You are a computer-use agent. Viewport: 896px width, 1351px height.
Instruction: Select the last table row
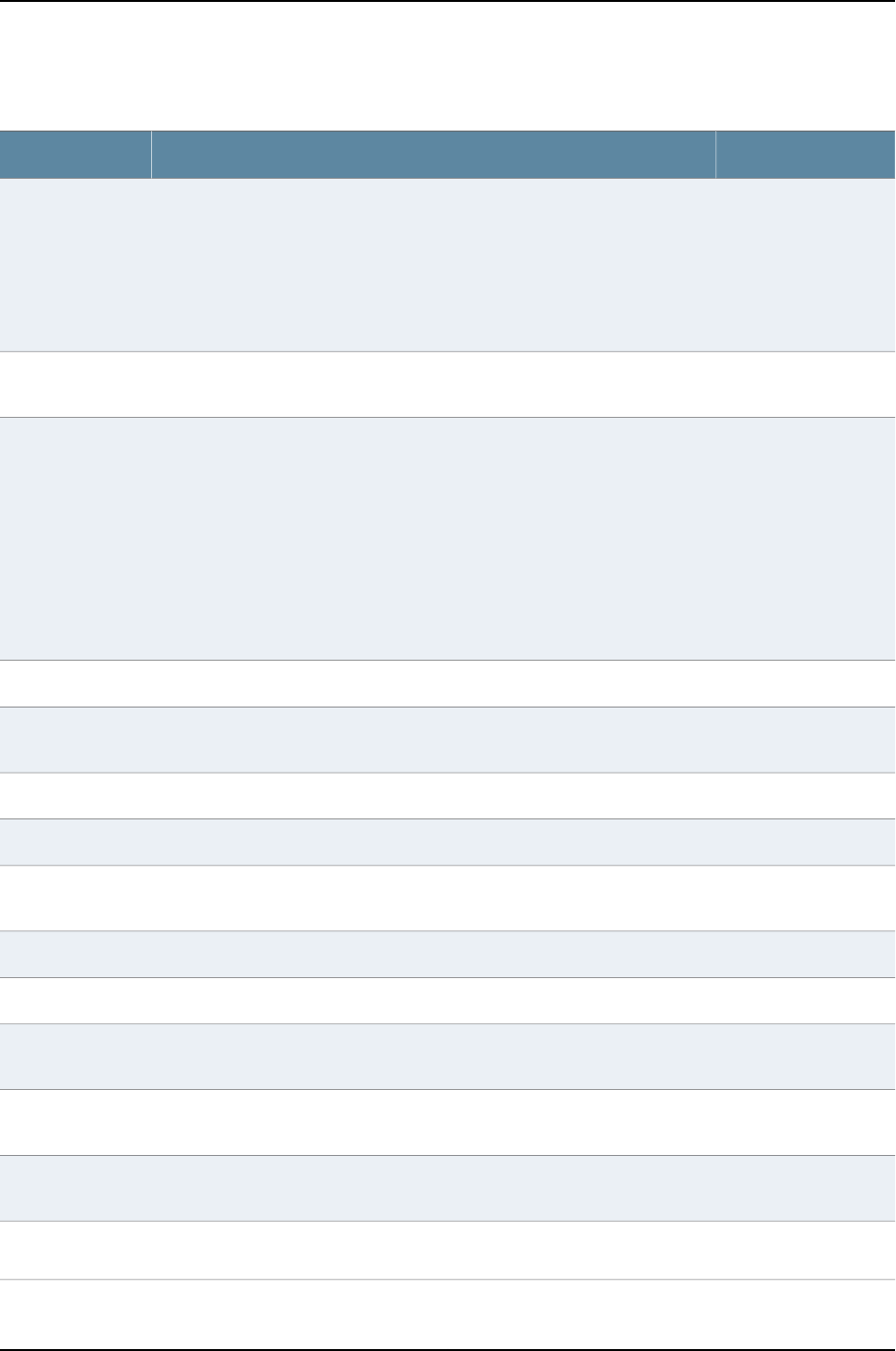448,1314
